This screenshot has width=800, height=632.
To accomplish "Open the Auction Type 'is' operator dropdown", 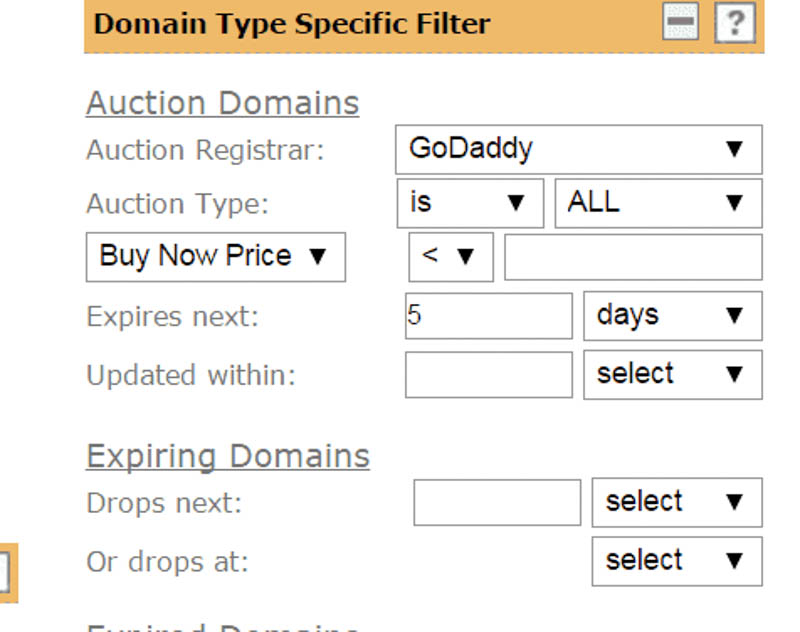I will [469, 203].
